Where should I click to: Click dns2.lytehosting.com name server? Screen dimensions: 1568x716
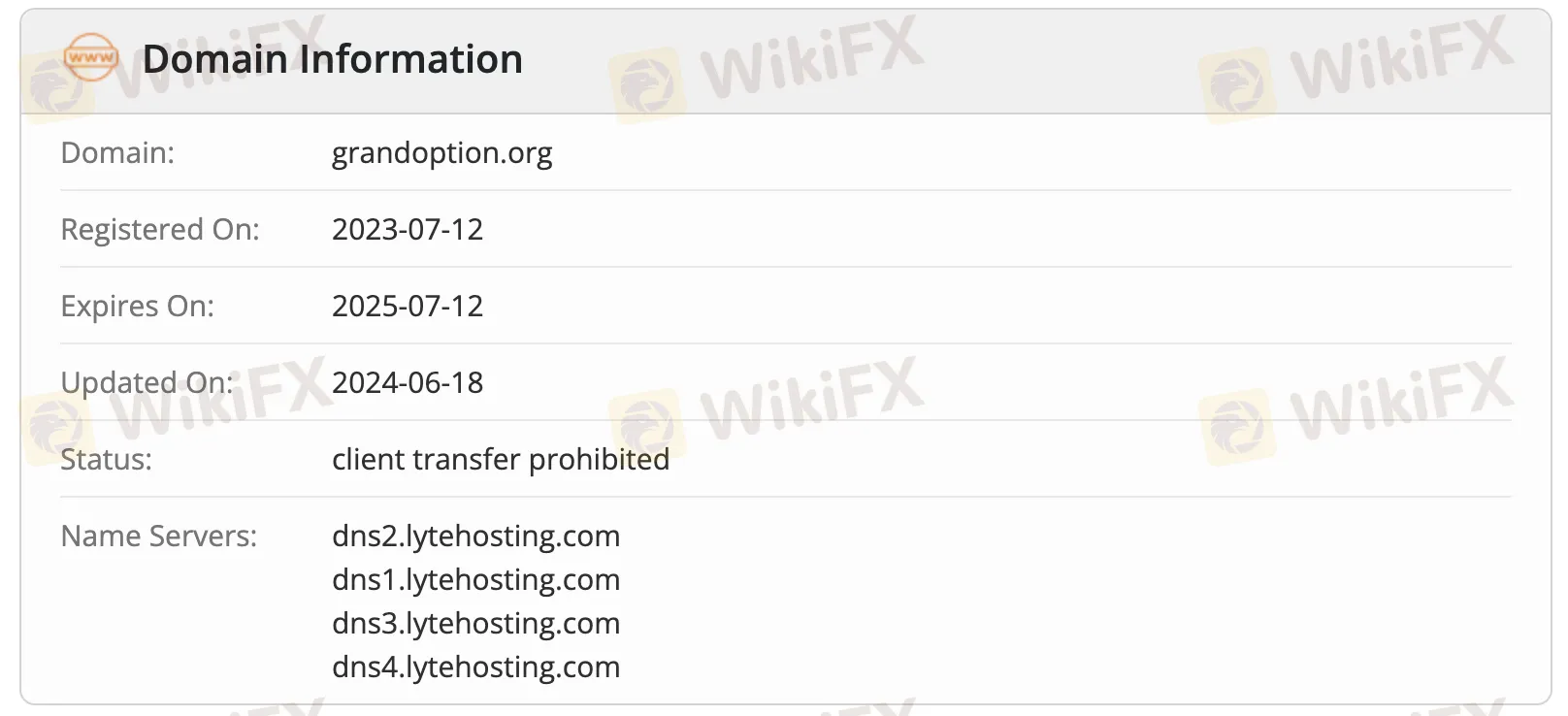pos(475,536)
